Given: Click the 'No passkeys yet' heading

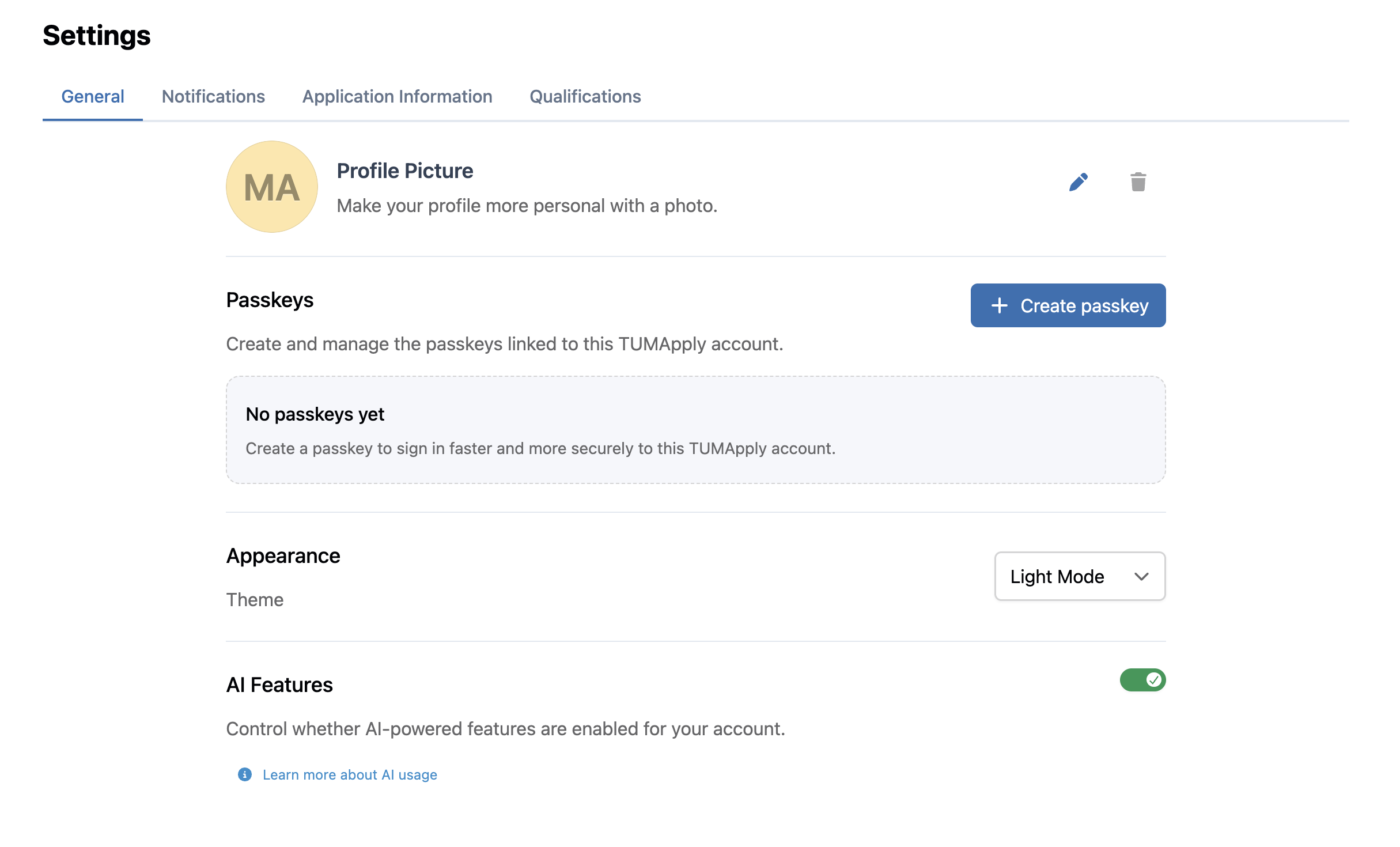Looking at the screenshot, I should [315, 414].
